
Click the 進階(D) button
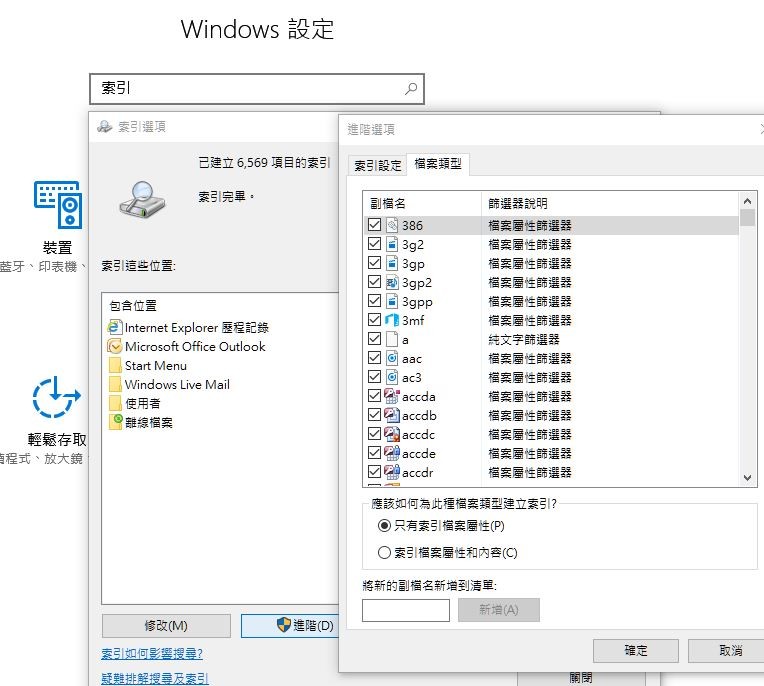point(289,626)
